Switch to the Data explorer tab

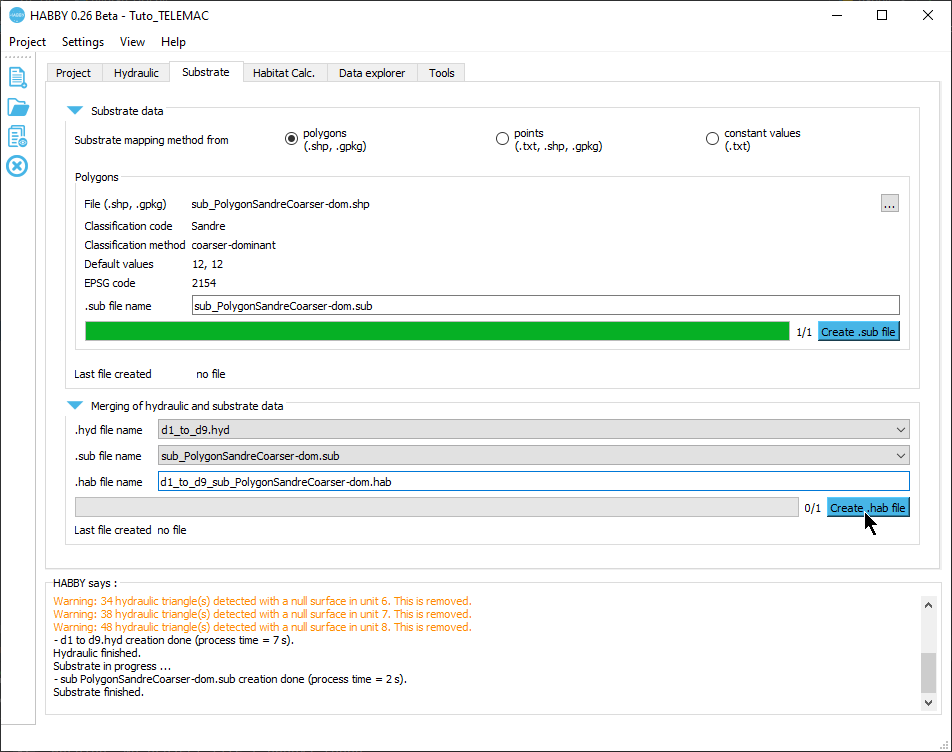tap(372, 73)
